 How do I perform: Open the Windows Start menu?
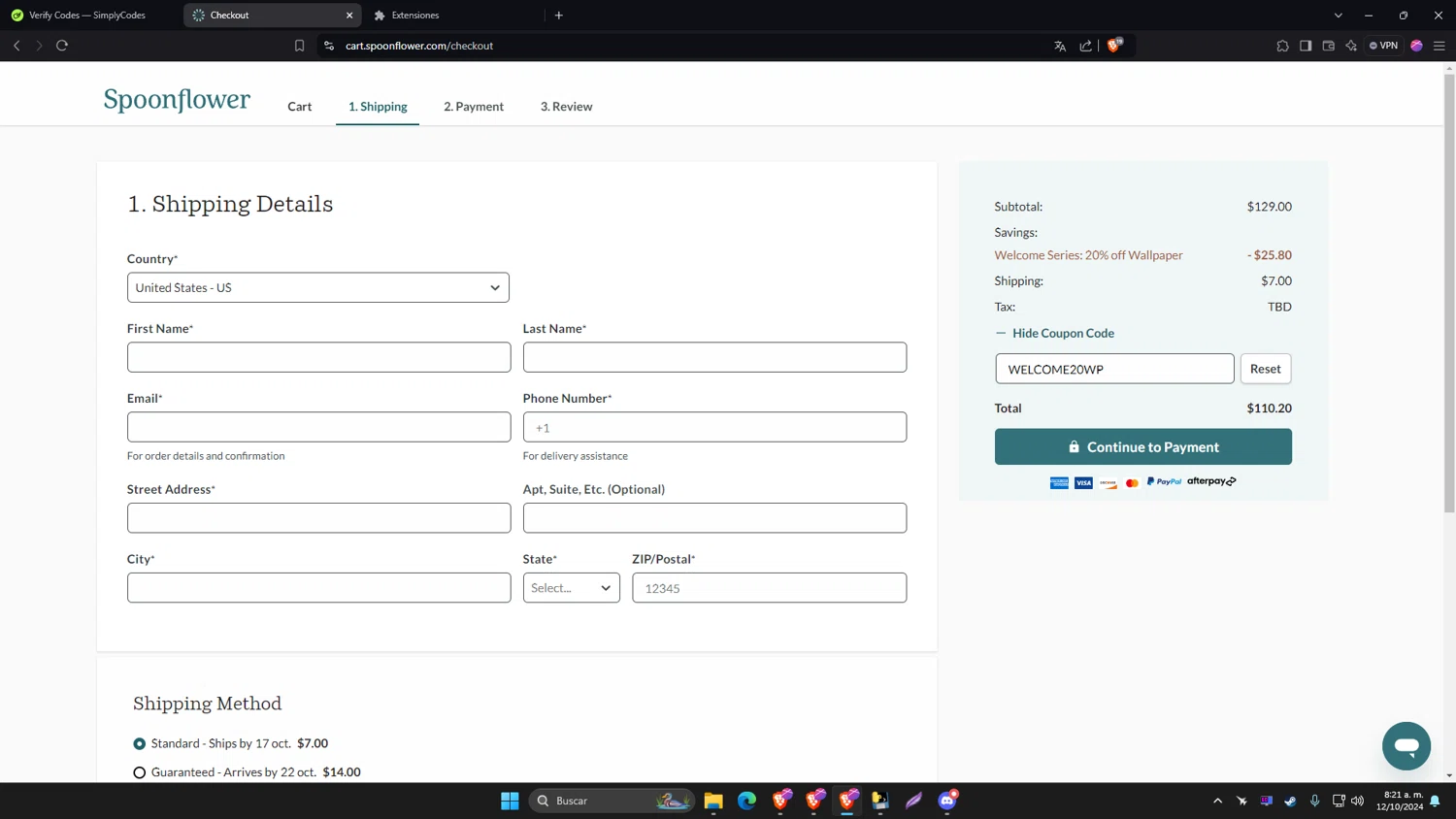510,801
